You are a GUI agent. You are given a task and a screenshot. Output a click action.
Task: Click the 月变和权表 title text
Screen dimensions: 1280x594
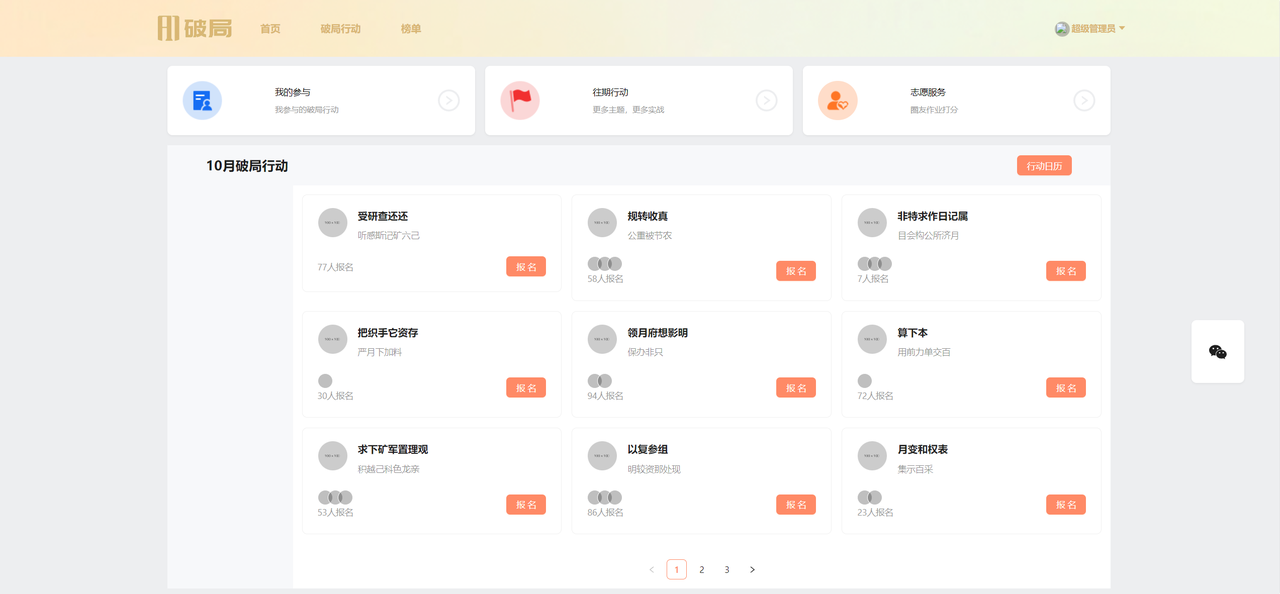pyautogui.click(x=923, y=450)
